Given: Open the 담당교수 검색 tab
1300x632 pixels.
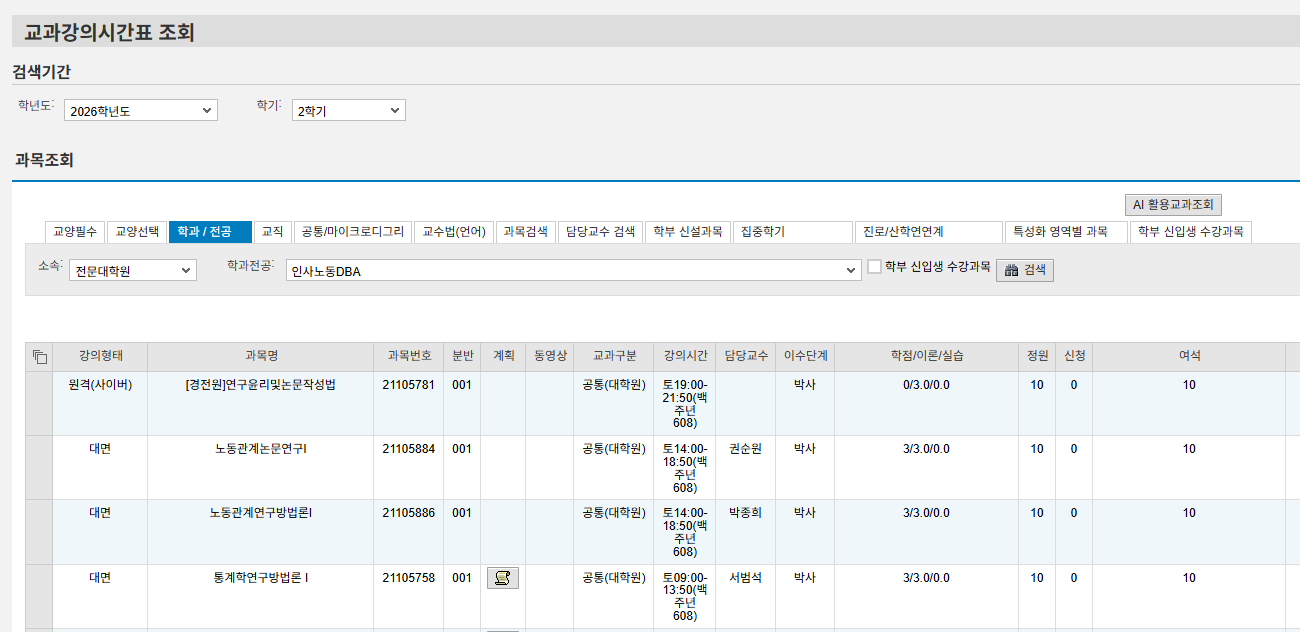Looking at the screenshot, I should pos(600,232).
